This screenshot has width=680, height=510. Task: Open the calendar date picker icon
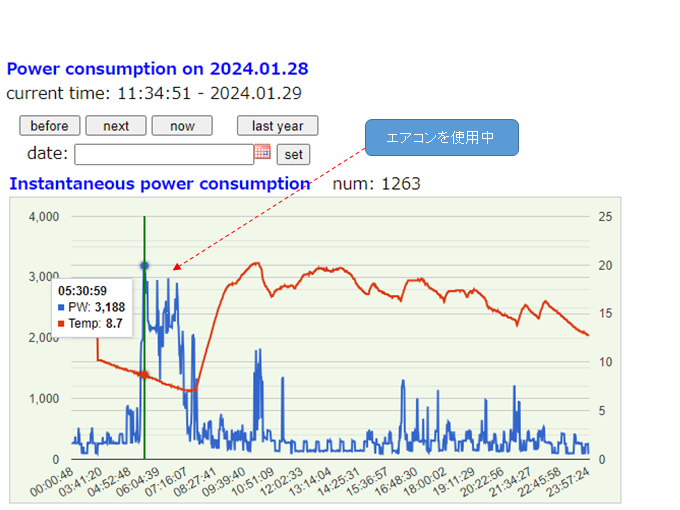[x=263, y=153]
